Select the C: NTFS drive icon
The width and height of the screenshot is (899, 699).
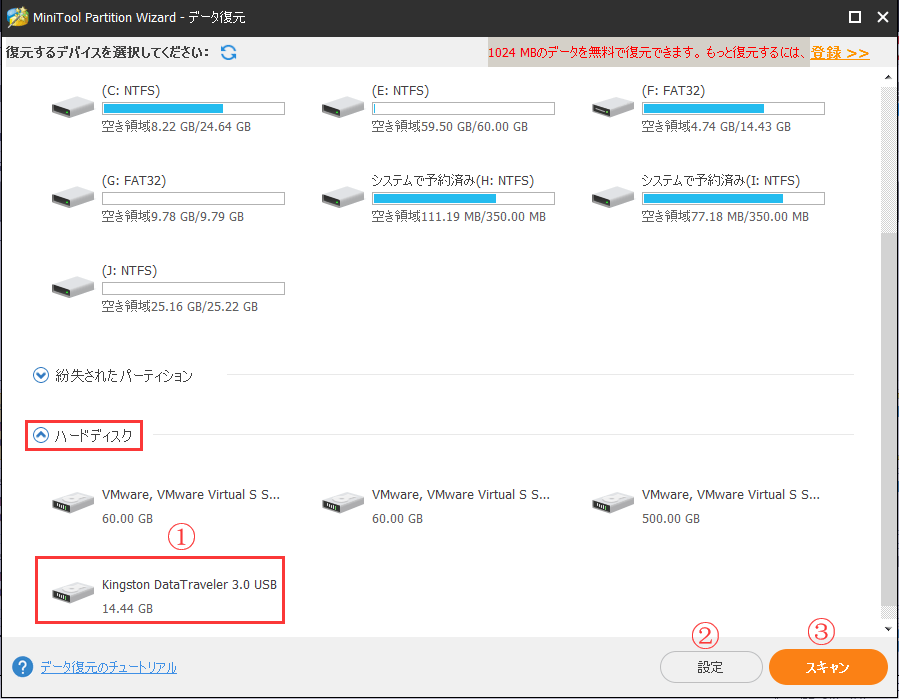pyautogui.click(x=73, y=107)
